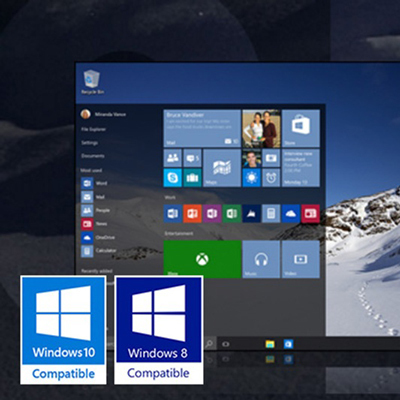
Task: Open the Mail live tile
Action: click(x=202, y=128)
